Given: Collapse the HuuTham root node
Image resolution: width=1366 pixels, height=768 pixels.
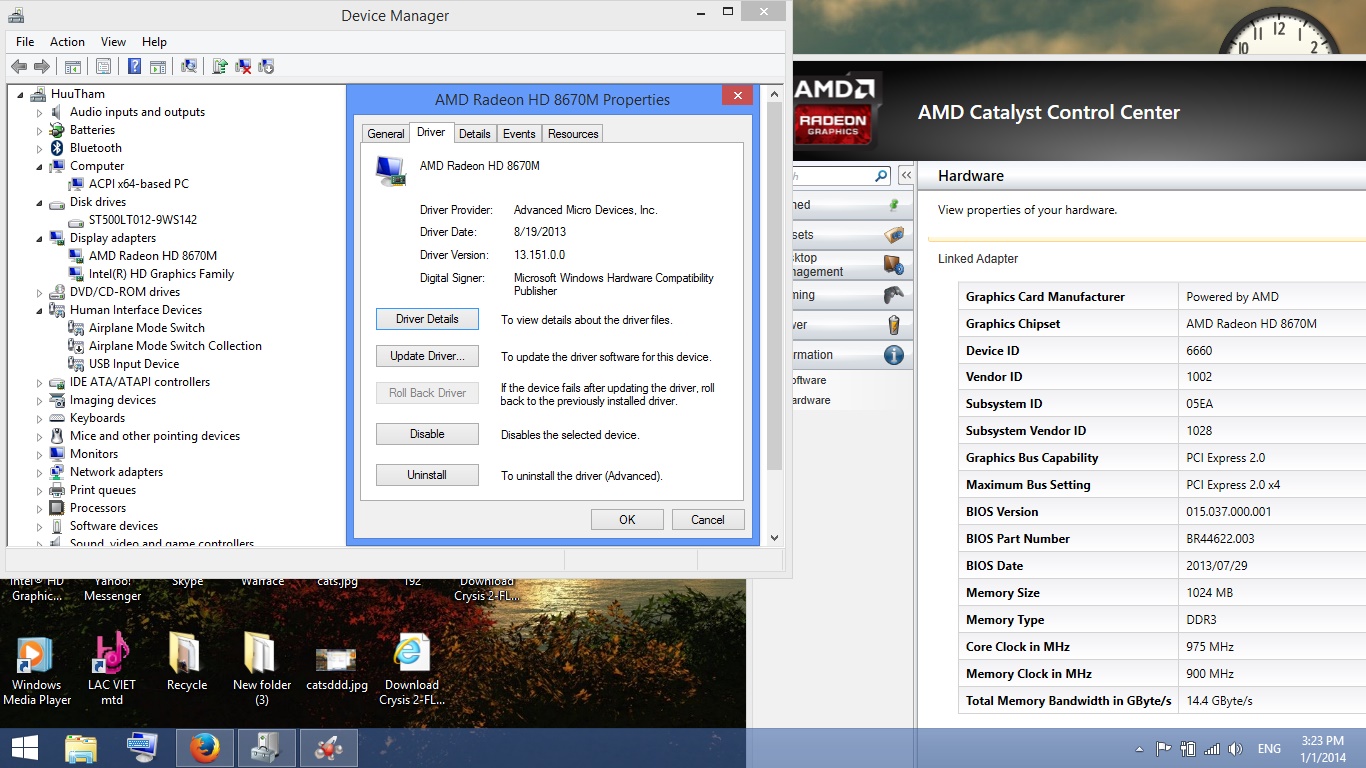Looking at the screenshot, I should (20, 94).
